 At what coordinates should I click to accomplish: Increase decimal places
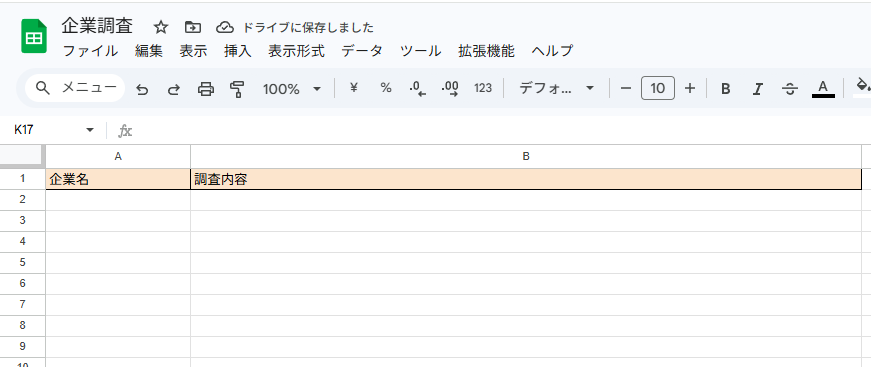pos(450,89)
